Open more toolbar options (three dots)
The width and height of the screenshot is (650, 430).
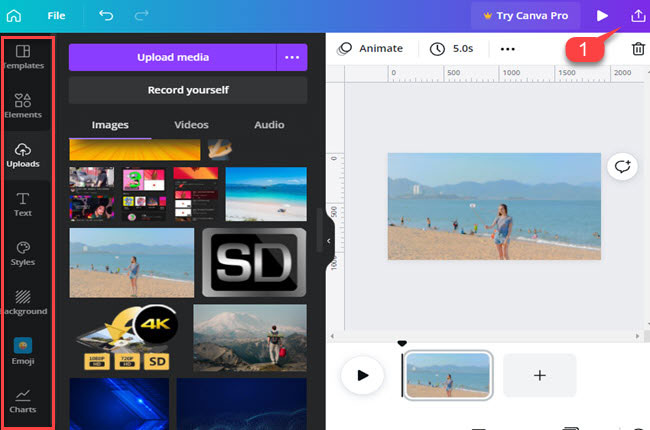(x=507, y=49)
